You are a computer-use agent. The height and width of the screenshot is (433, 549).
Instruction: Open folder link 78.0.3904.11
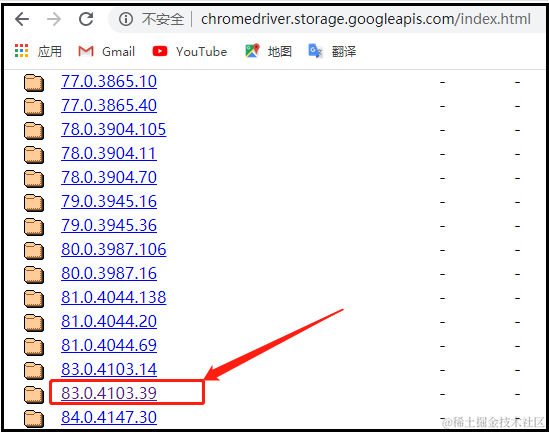pos(109,154)
